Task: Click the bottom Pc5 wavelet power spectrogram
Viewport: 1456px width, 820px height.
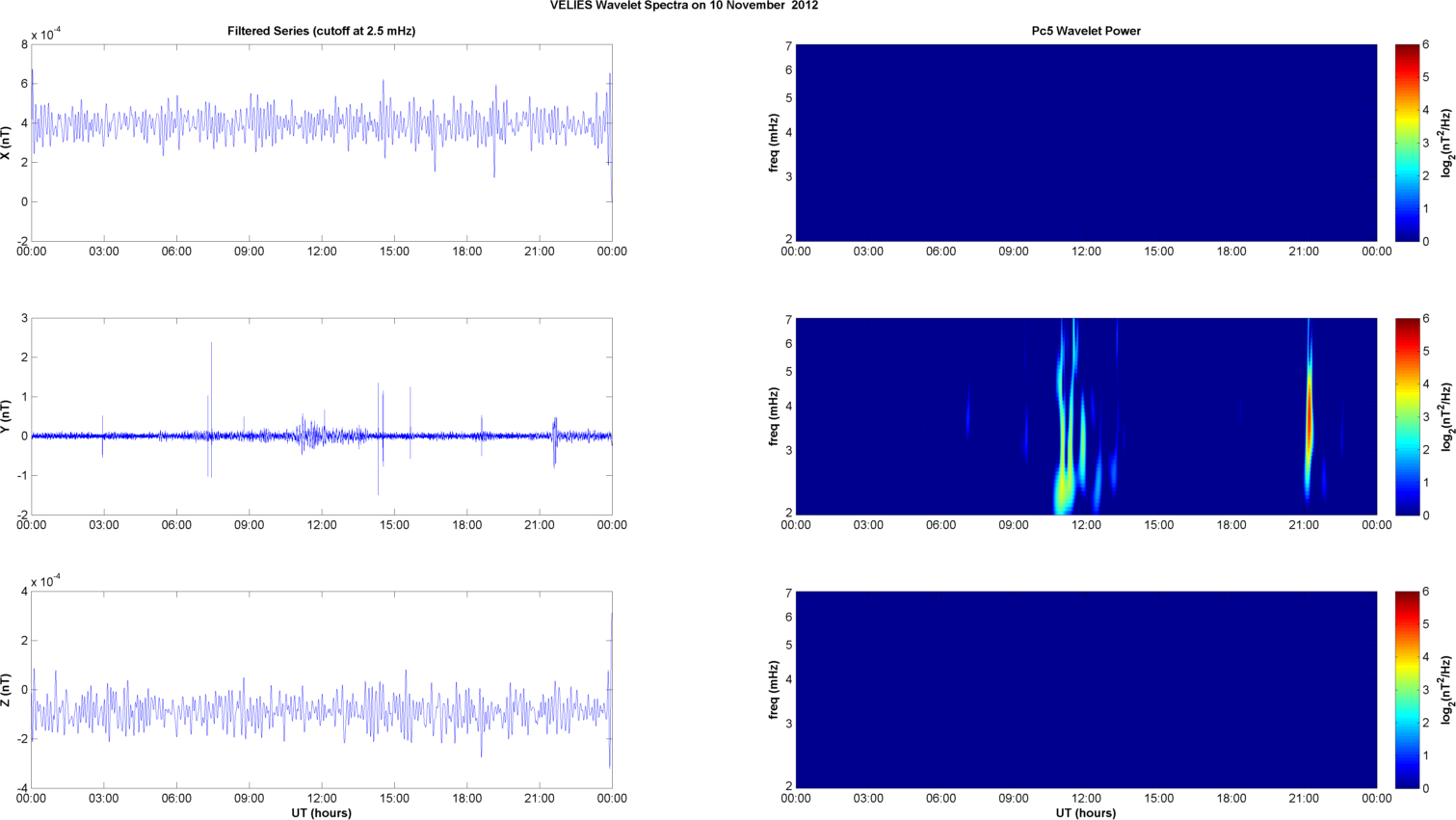Action: click(1086, 690)
